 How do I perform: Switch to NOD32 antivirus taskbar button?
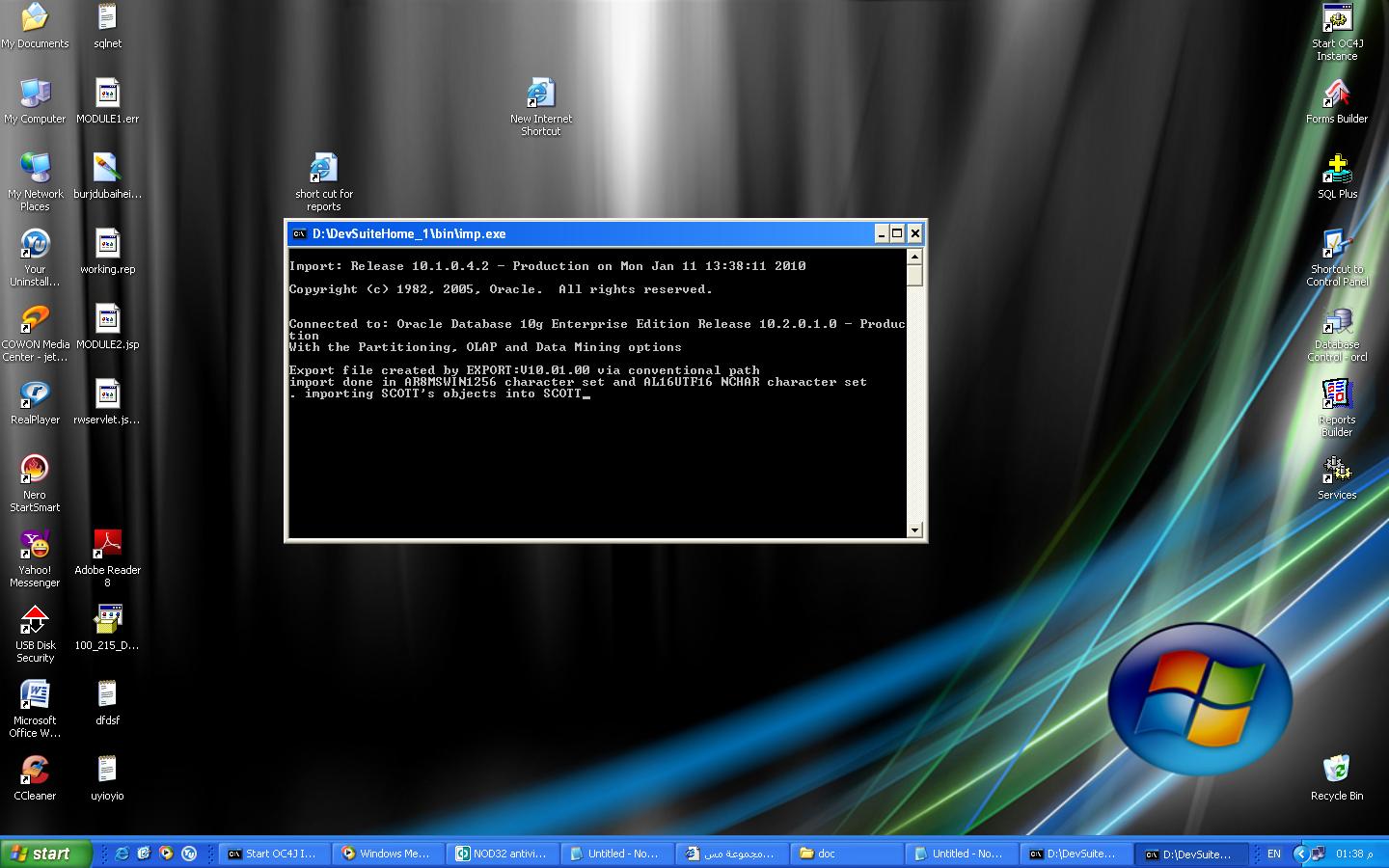(502, 854)
